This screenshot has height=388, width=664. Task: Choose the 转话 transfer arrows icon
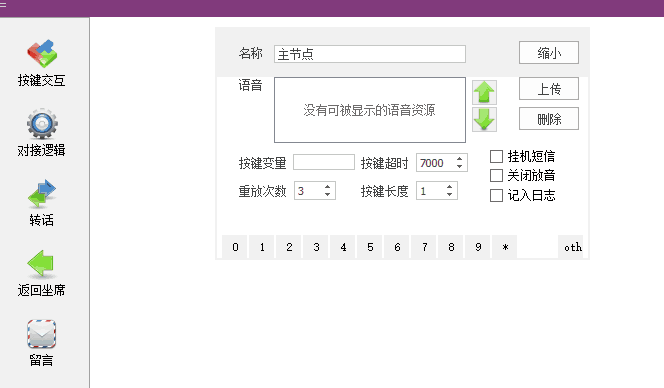42,194
